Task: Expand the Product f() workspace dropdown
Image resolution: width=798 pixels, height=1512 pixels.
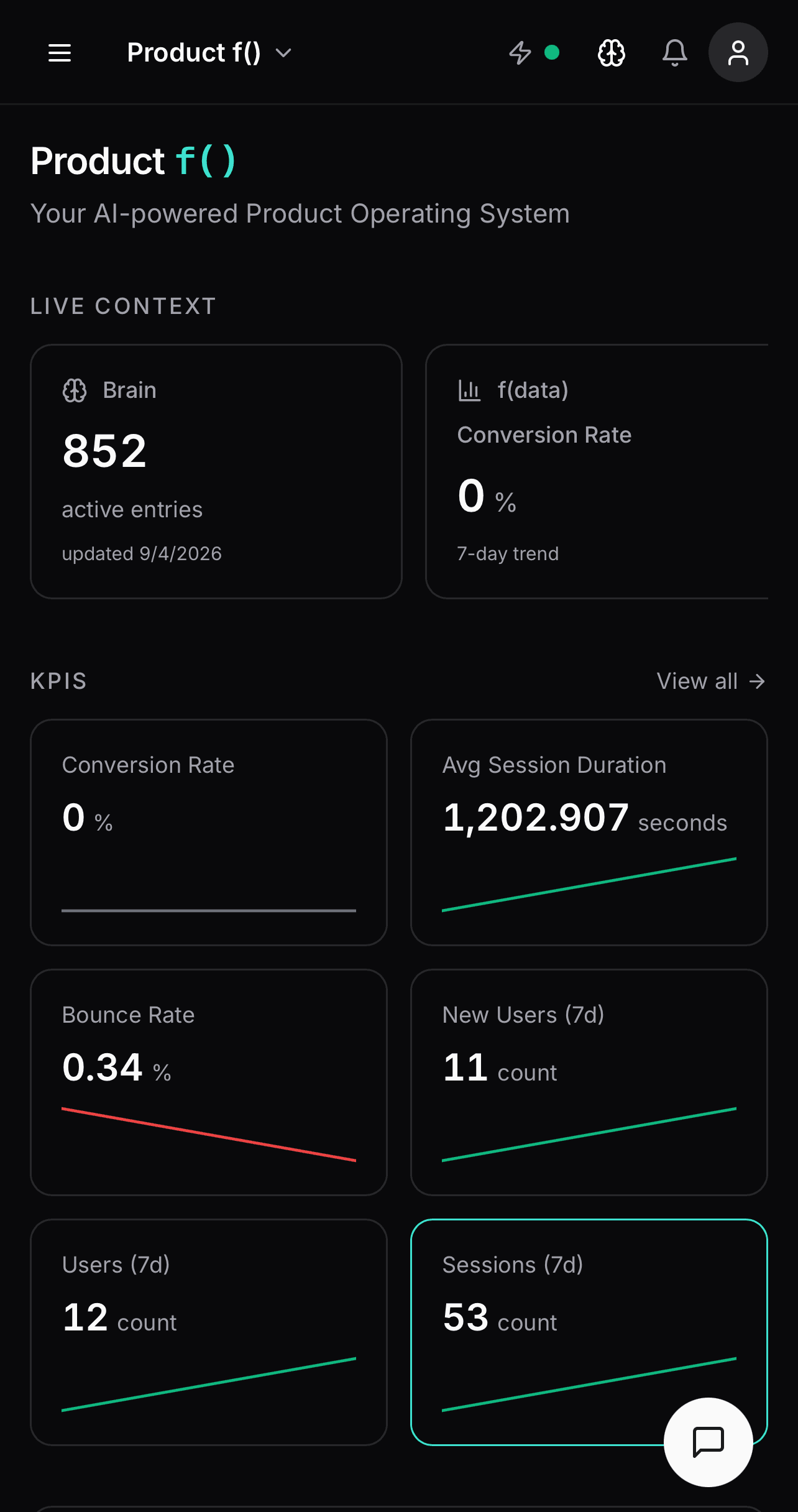Action: pyautogui.click(x=209, y=53)
